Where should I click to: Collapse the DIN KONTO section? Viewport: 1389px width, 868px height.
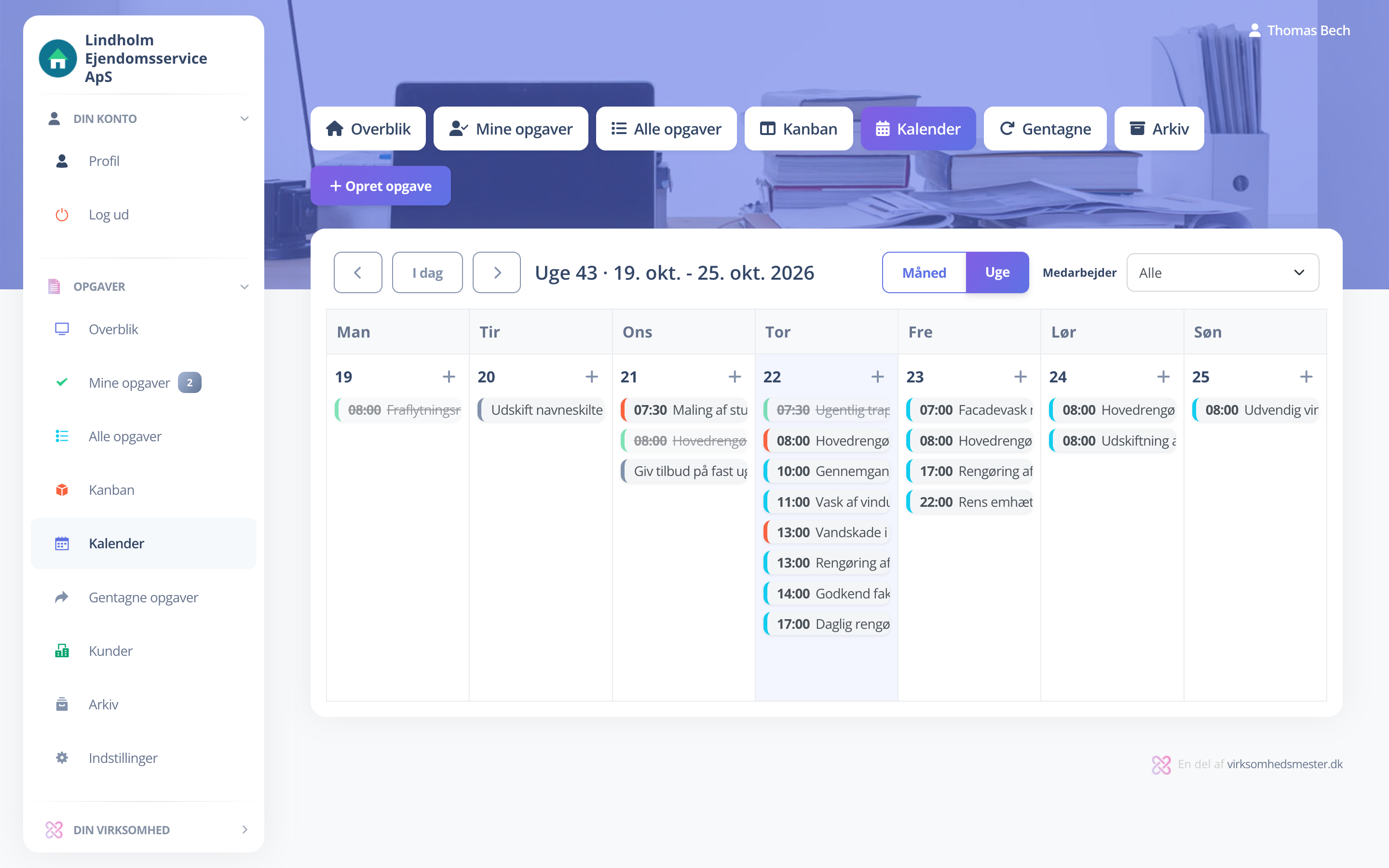tap(245, 119)
